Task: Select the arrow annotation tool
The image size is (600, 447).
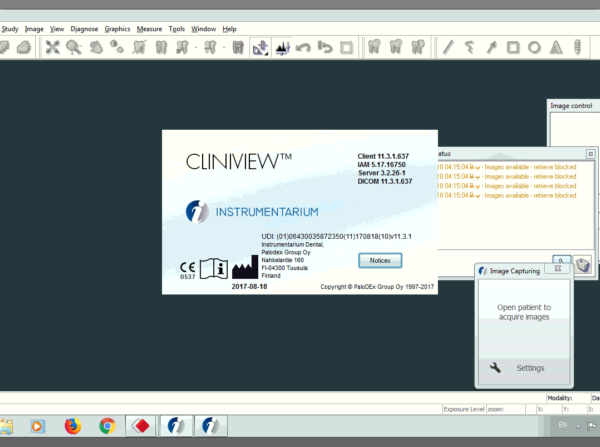Action: coord(491,47)
